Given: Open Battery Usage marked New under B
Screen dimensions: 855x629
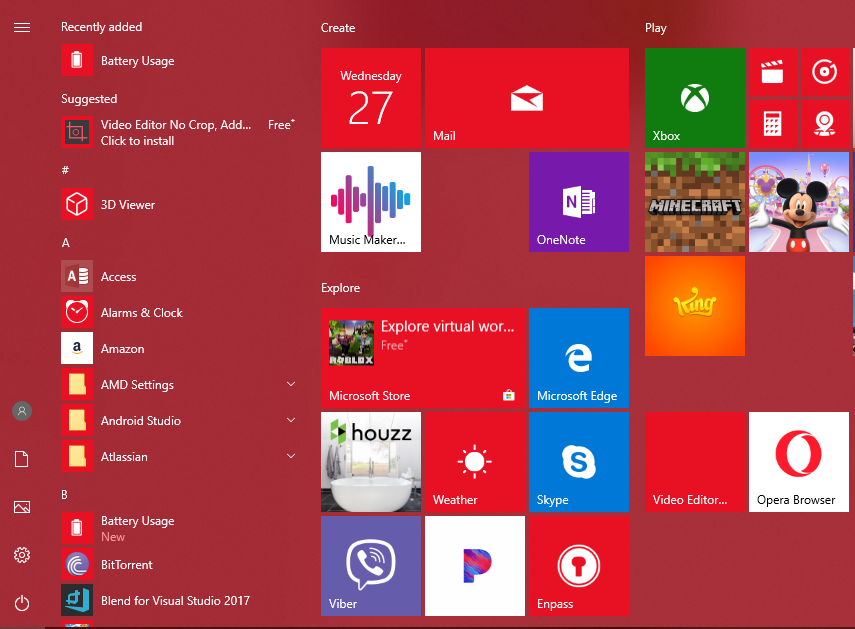Looking at the screenshot, I should click(x=180, y=528).
